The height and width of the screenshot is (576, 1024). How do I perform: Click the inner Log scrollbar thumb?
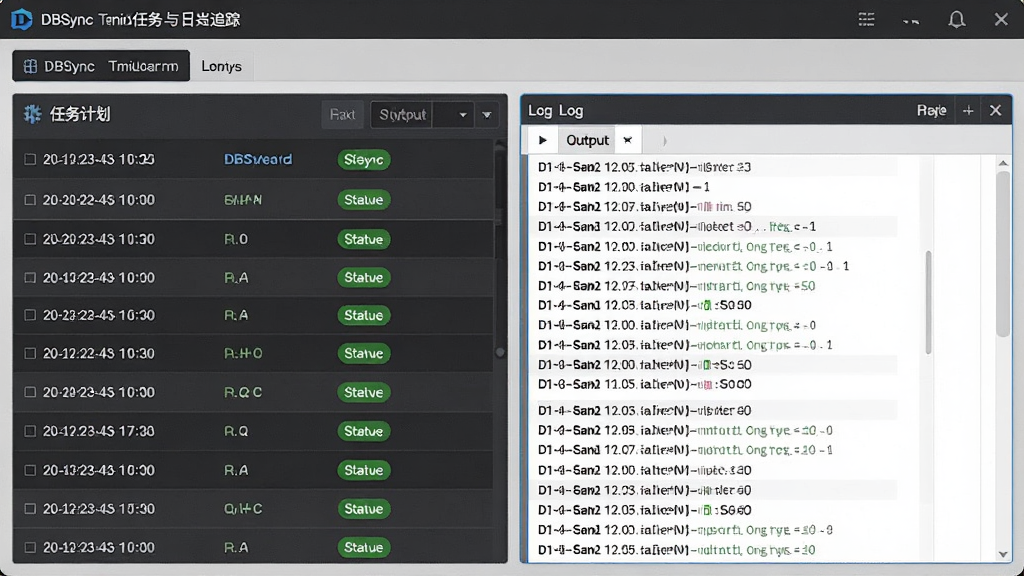pyautogui.click(x=928, y=302)
